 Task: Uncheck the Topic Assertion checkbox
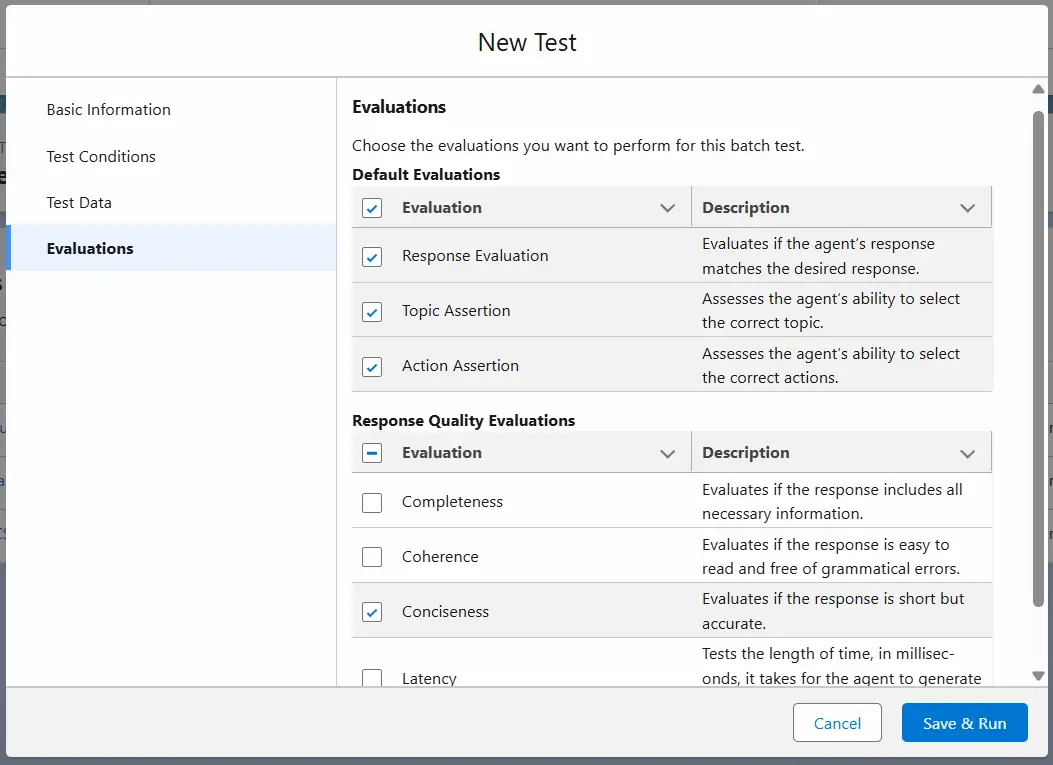click(372, 312)
